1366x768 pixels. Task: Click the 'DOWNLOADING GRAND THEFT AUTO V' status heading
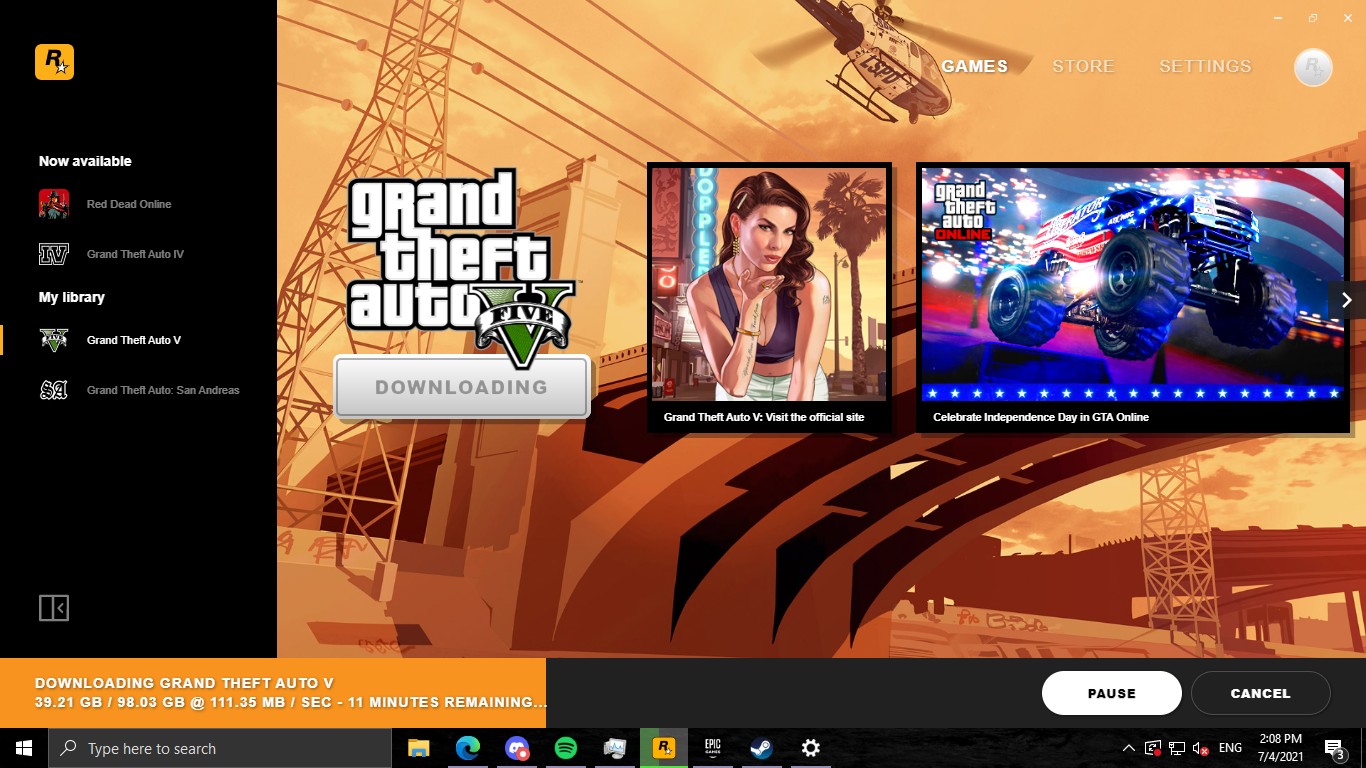click(x=184, y=683)
